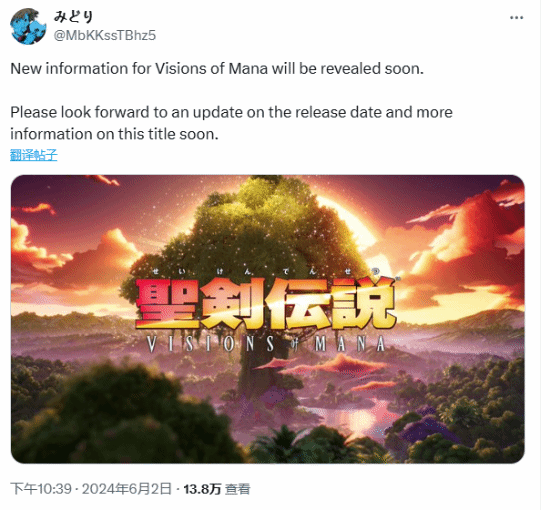Open the Visions of Mana image
The width and height of the screenshot is (550, 510).
tap(268, 319)
